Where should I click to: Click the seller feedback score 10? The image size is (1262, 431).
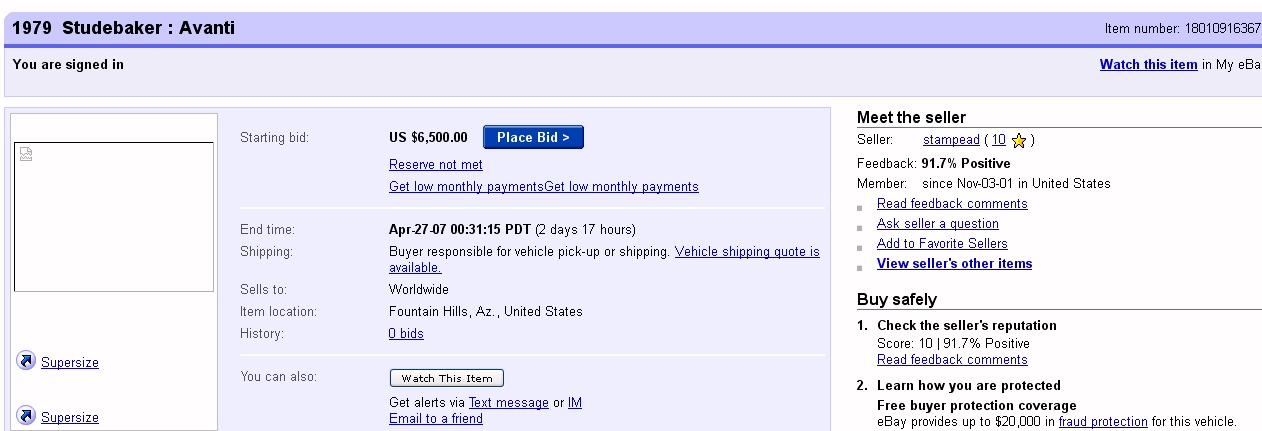pyautogui.click(x=999, y=141)
